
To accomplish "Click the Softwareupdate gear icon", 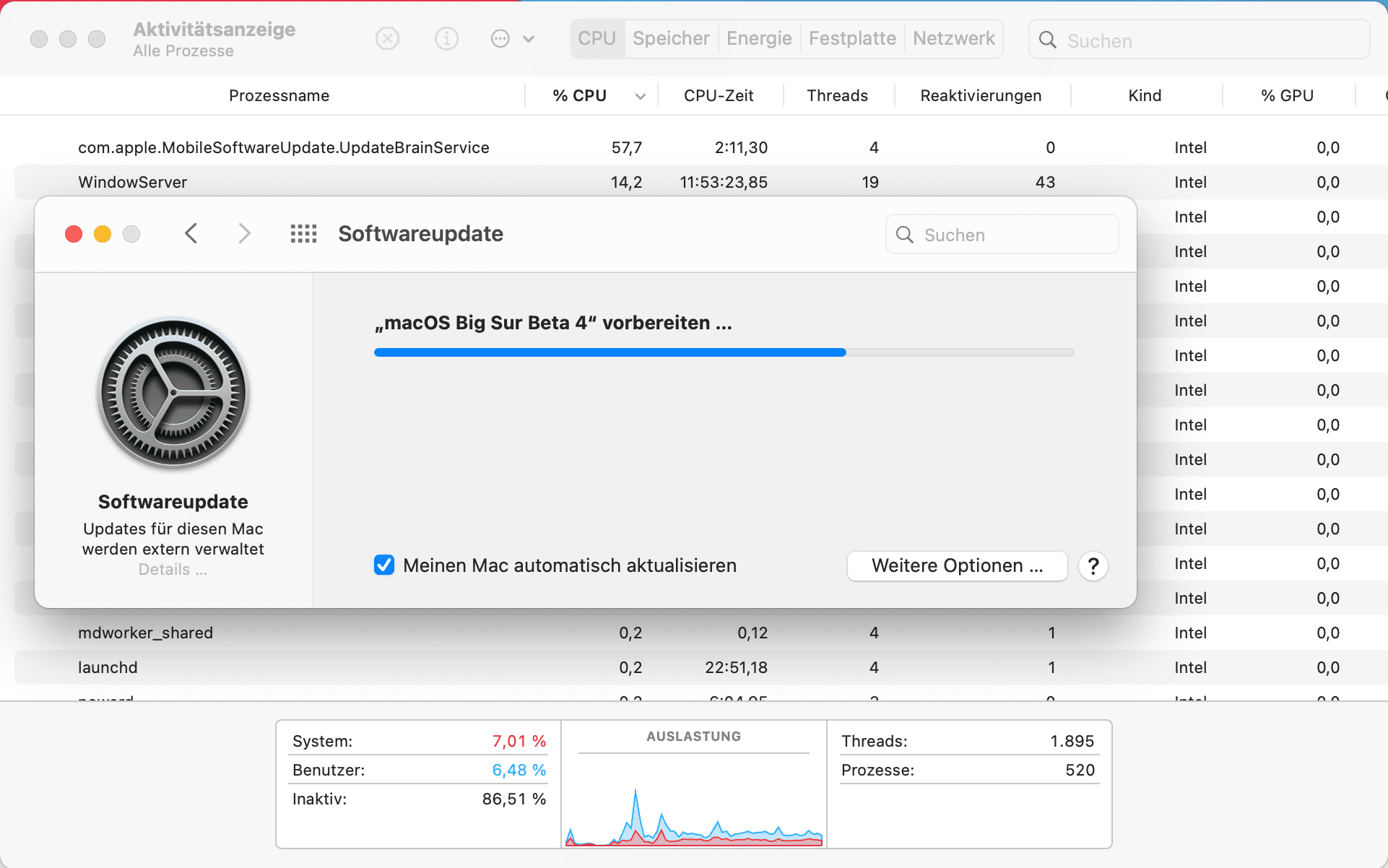I will pyautogui.click(x=173, y=394).
